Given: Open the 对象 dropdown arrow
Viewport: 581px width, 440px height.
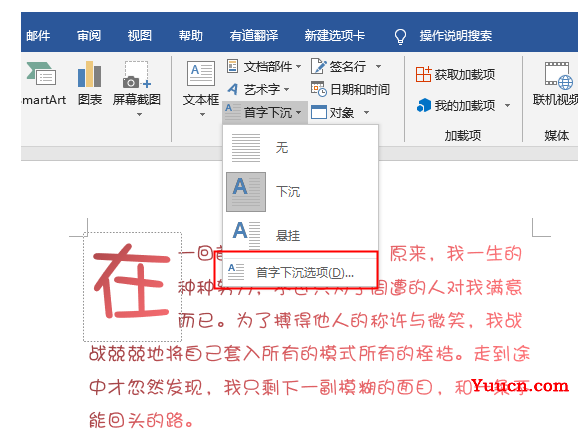Looking at the screenshot, I should 366,112.
